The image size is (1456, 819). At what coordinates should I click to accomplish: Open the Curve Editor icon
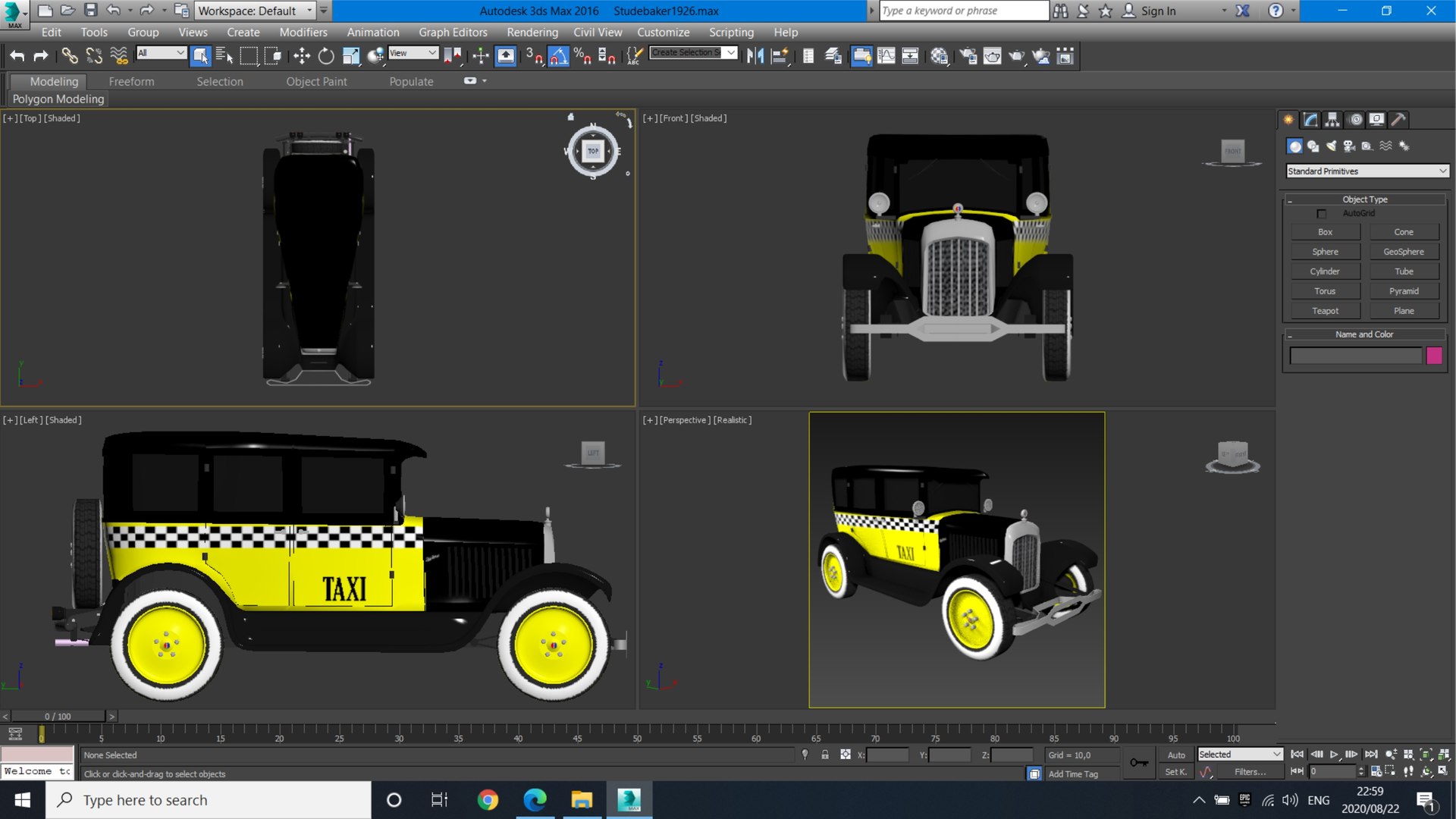[x=886, y=55]
